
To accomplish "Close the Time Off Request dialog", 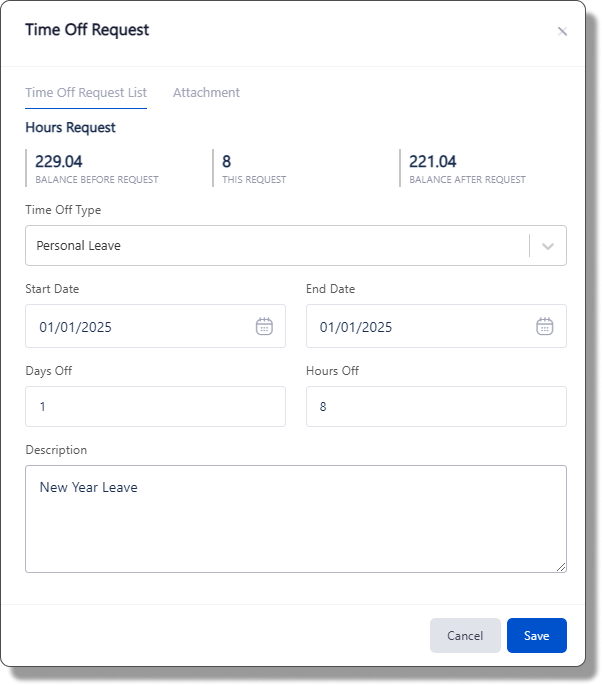I will [x=562, y=31].
